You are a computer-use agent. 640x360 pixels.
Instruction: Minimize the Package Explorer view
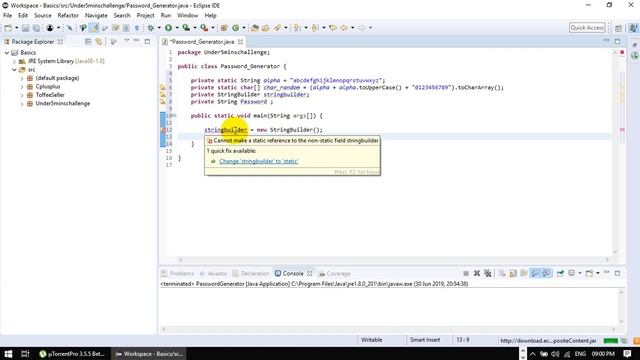[137, 41]
